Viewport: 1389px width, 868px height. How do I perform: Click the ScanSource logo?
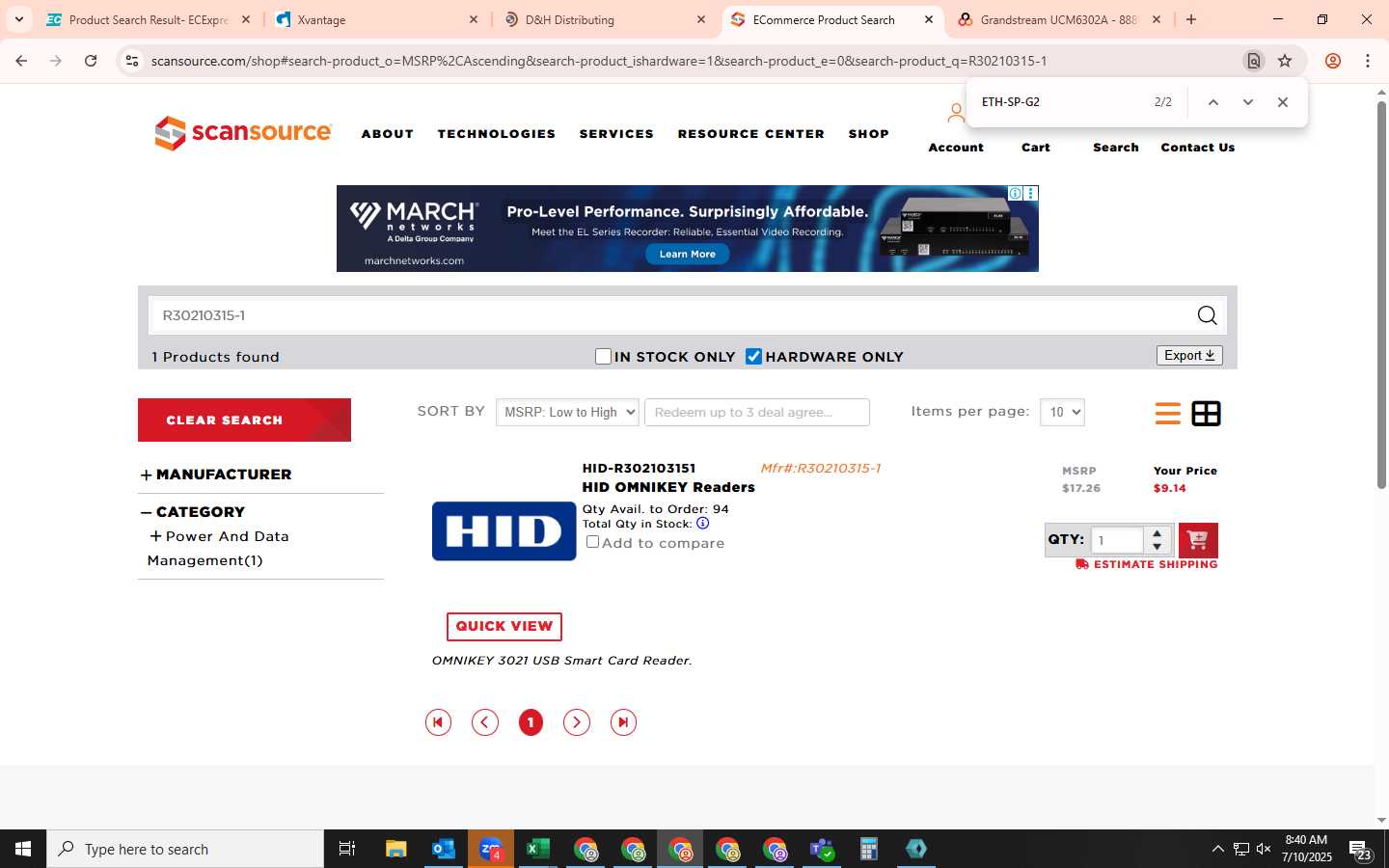coord(243,133)
